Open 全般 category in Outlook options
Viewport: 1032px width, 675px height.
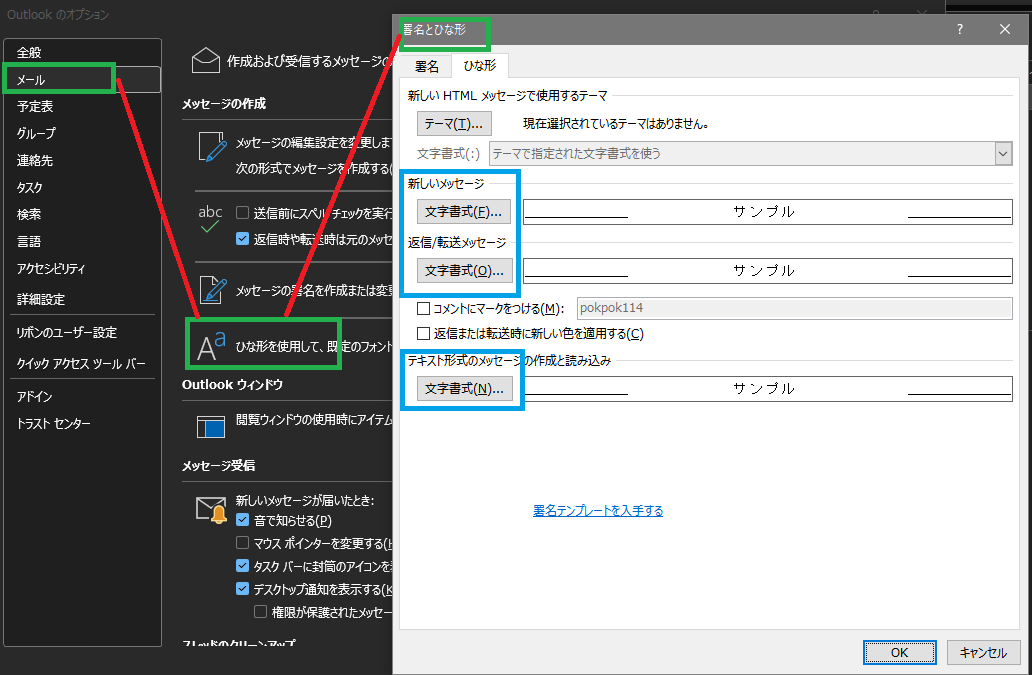tap(82, 53)
